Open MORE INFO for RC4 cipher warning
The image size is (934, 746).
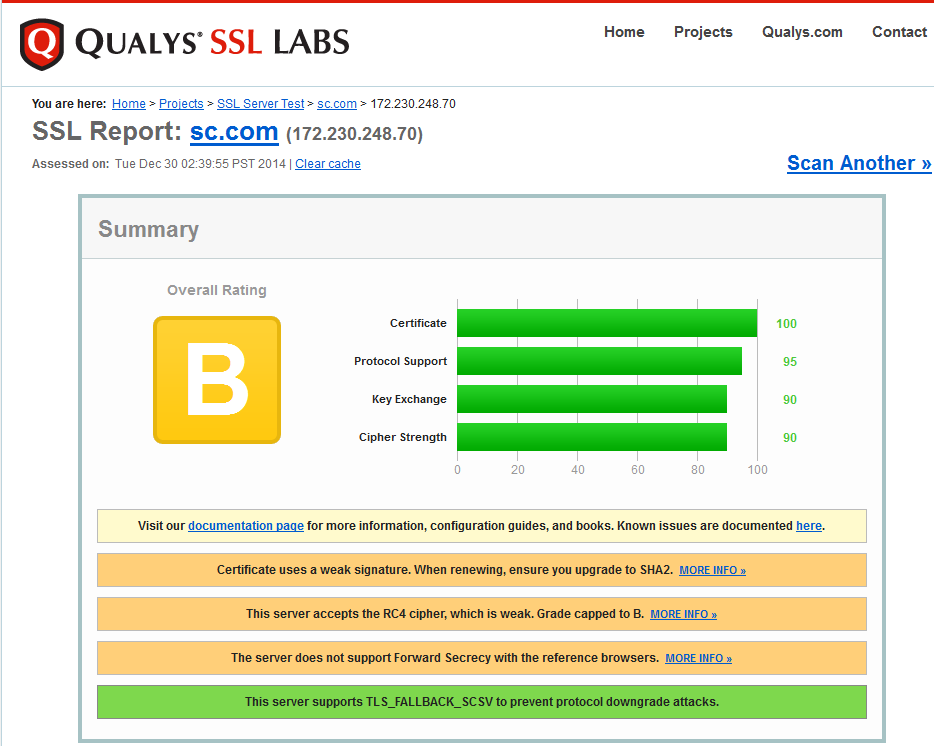coord(683,614)
